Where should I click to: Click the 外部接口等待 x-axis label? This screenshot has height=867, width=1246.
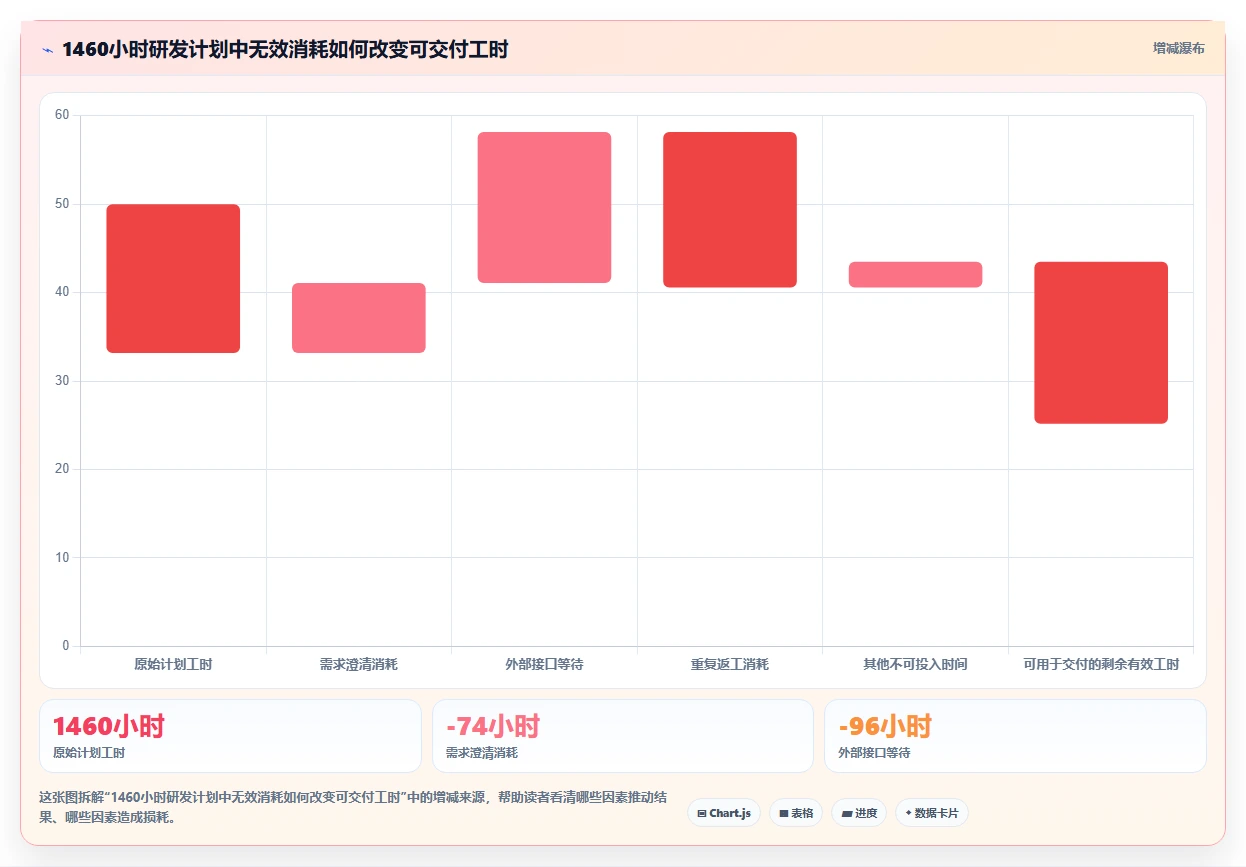coord(544,664)
